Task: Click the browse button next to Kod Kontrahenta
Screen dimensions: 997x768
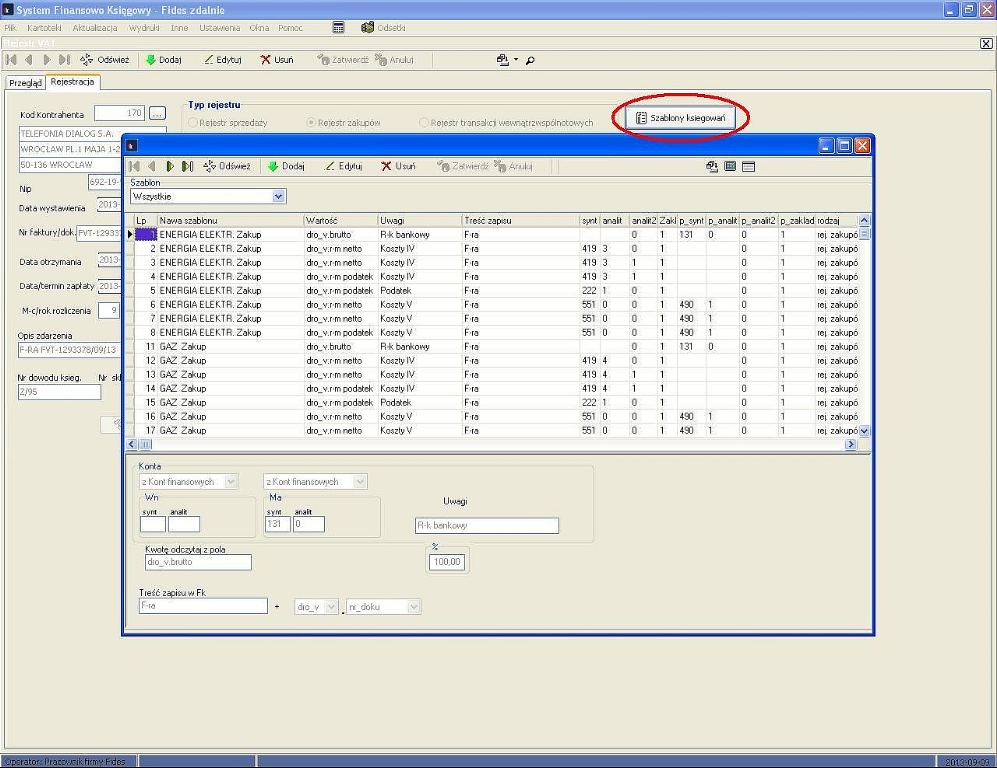Action: point(157,113)
